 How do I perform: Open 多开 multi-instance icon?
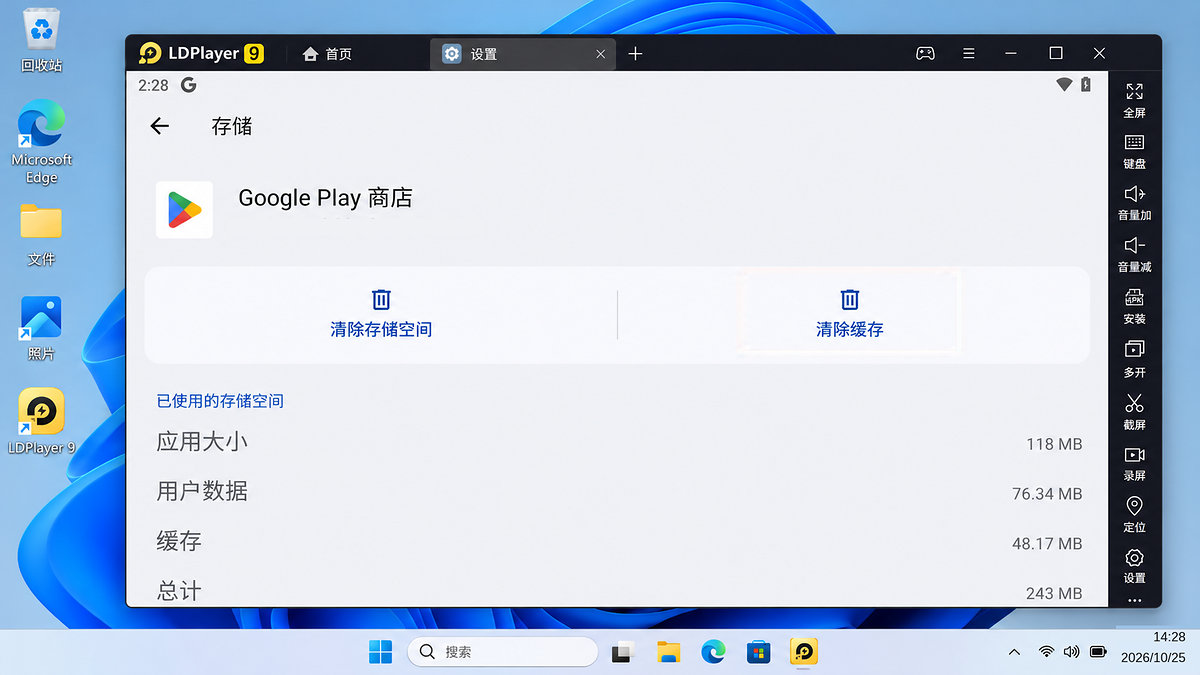(1134, 359)
